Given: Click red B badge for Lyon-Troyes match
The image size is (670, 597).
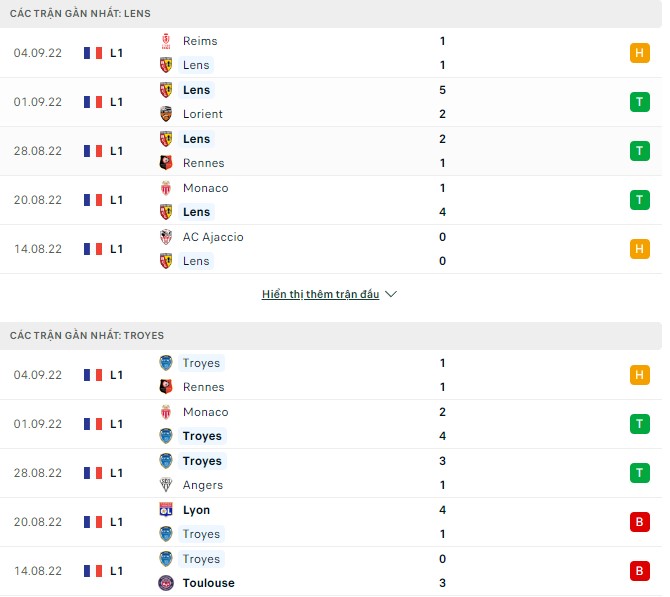Looking at the screenshot, I should [x=640, y=522].
